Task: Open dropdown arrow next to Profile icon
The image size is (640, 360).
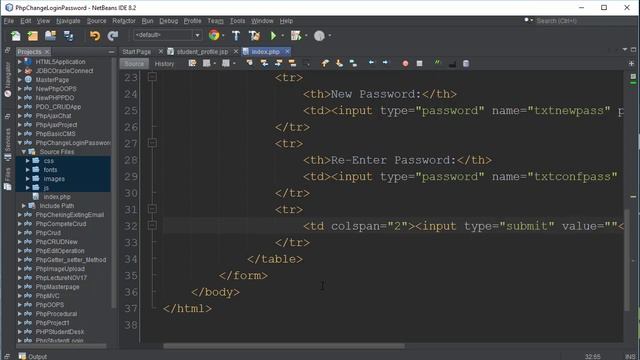Action: 329,36
